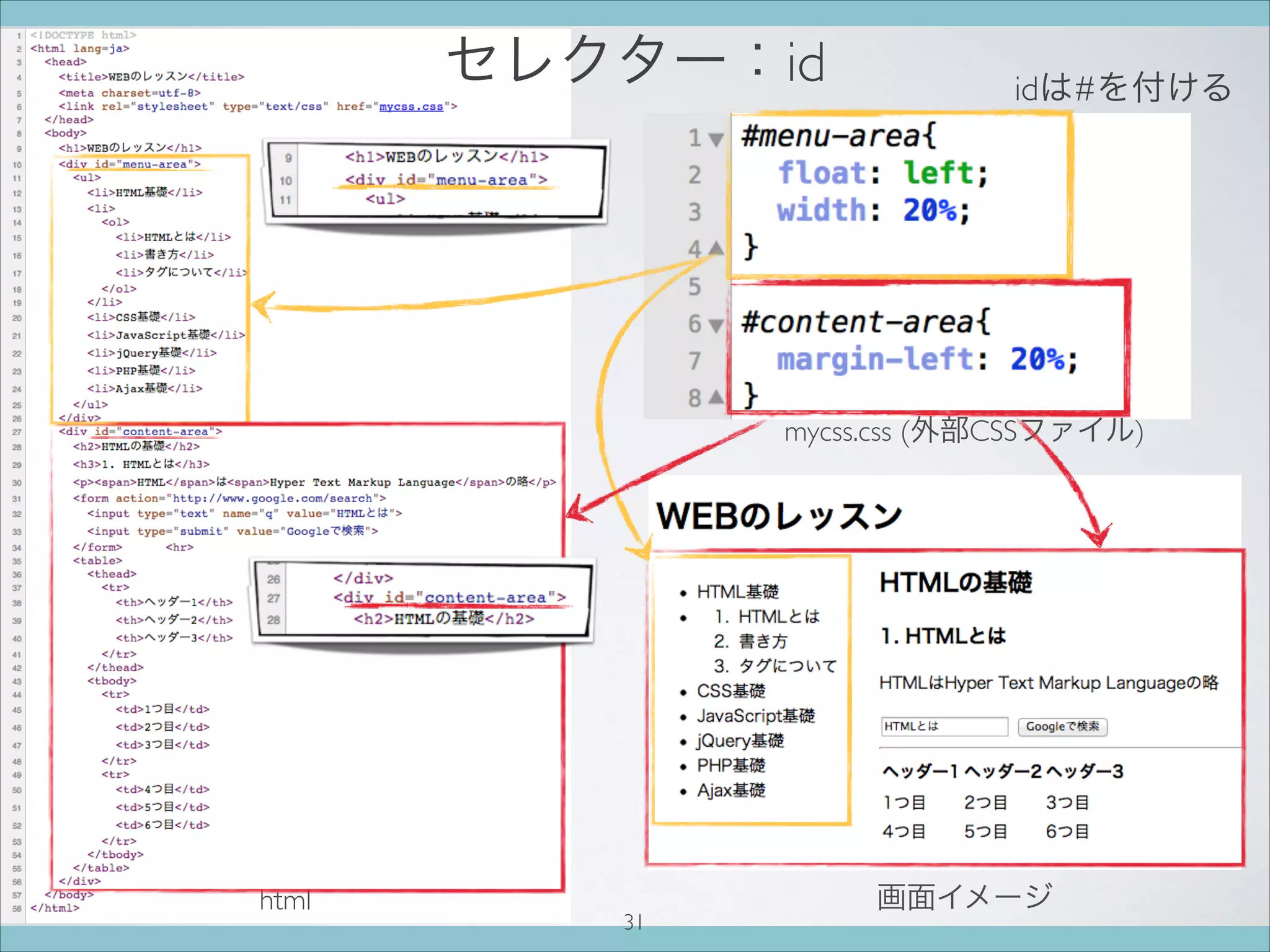Click 'jQuery基礎' list item in preview menu

(740, 741)
